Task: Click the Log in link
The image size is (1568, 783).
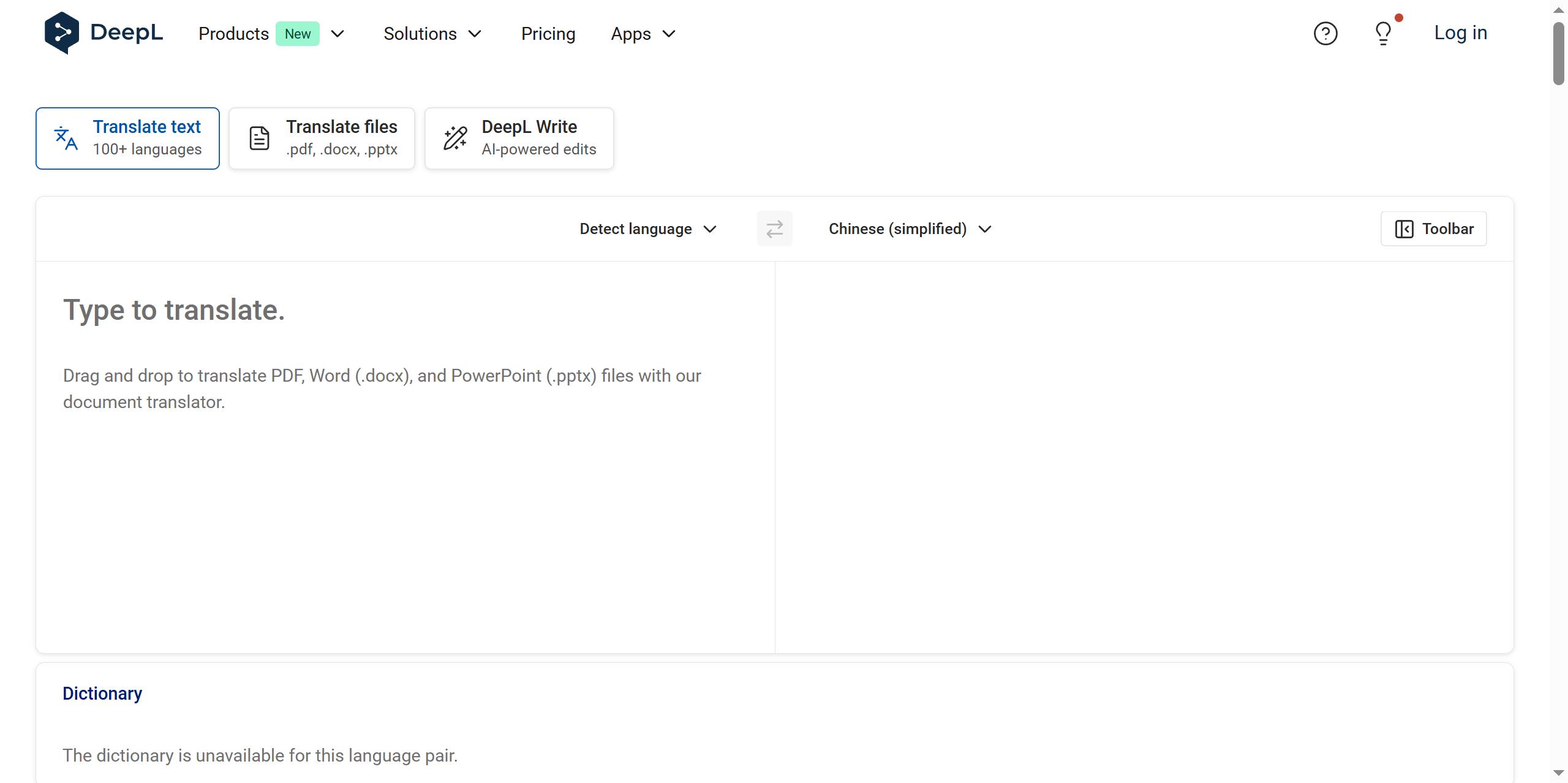Action: (x=1460, y=33)
